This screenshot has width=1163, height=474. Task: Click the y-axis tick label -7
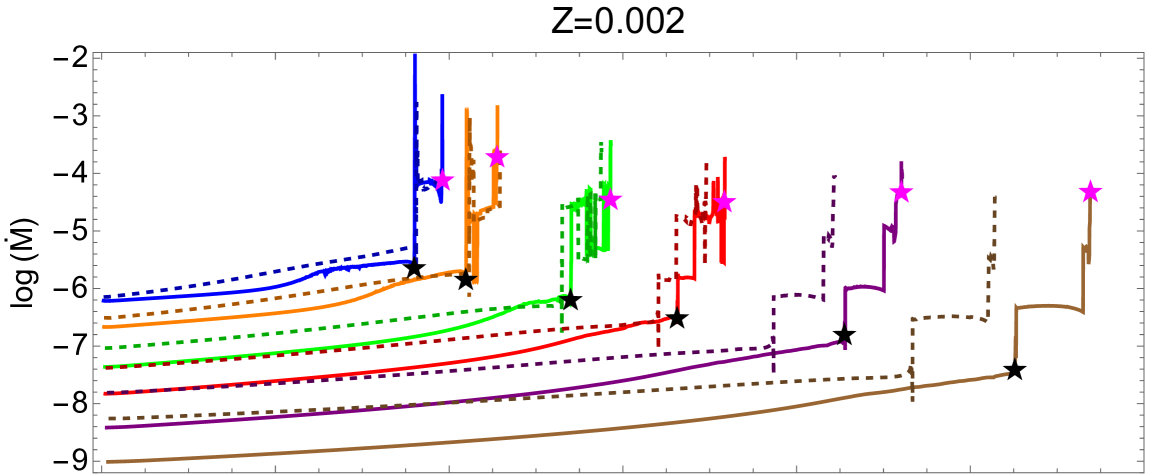[x=71, y=346]
